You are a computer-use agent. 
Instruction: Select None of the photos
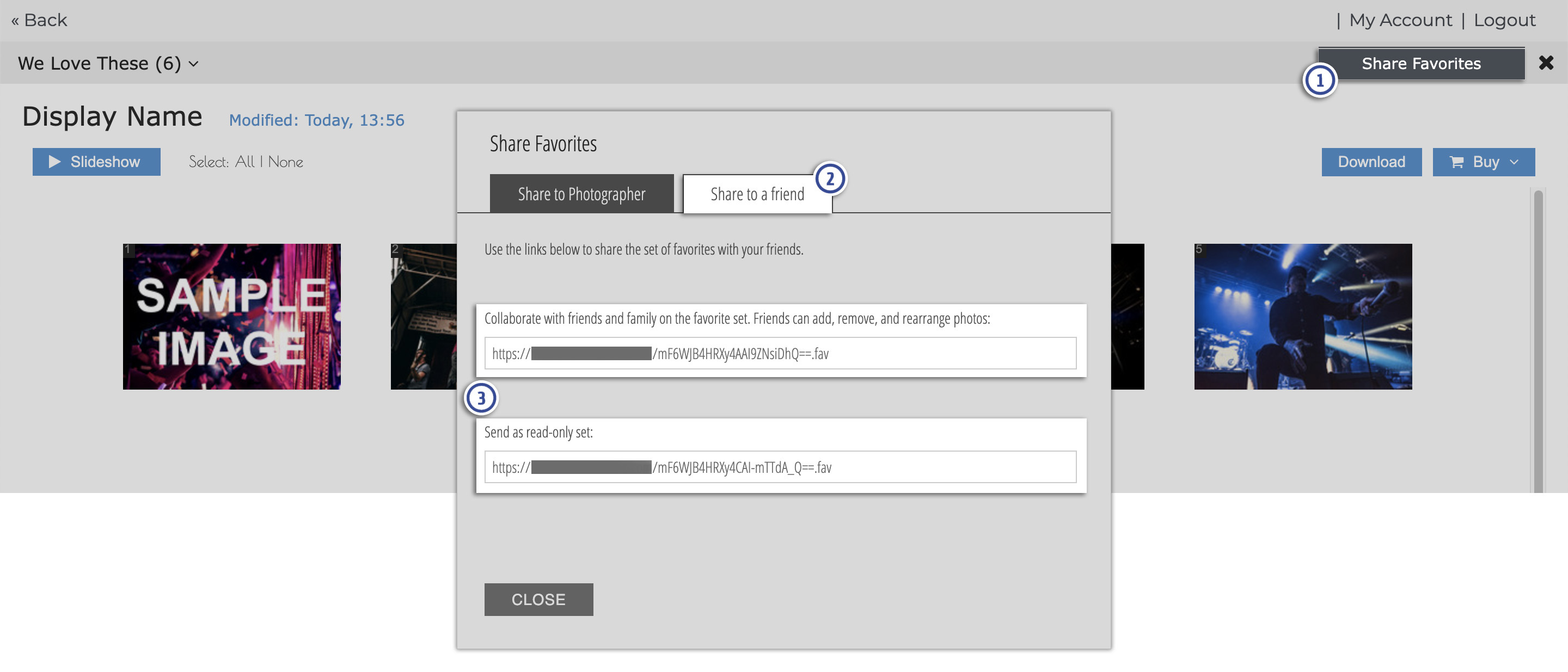pyautogui.click(x=285, y=162)
